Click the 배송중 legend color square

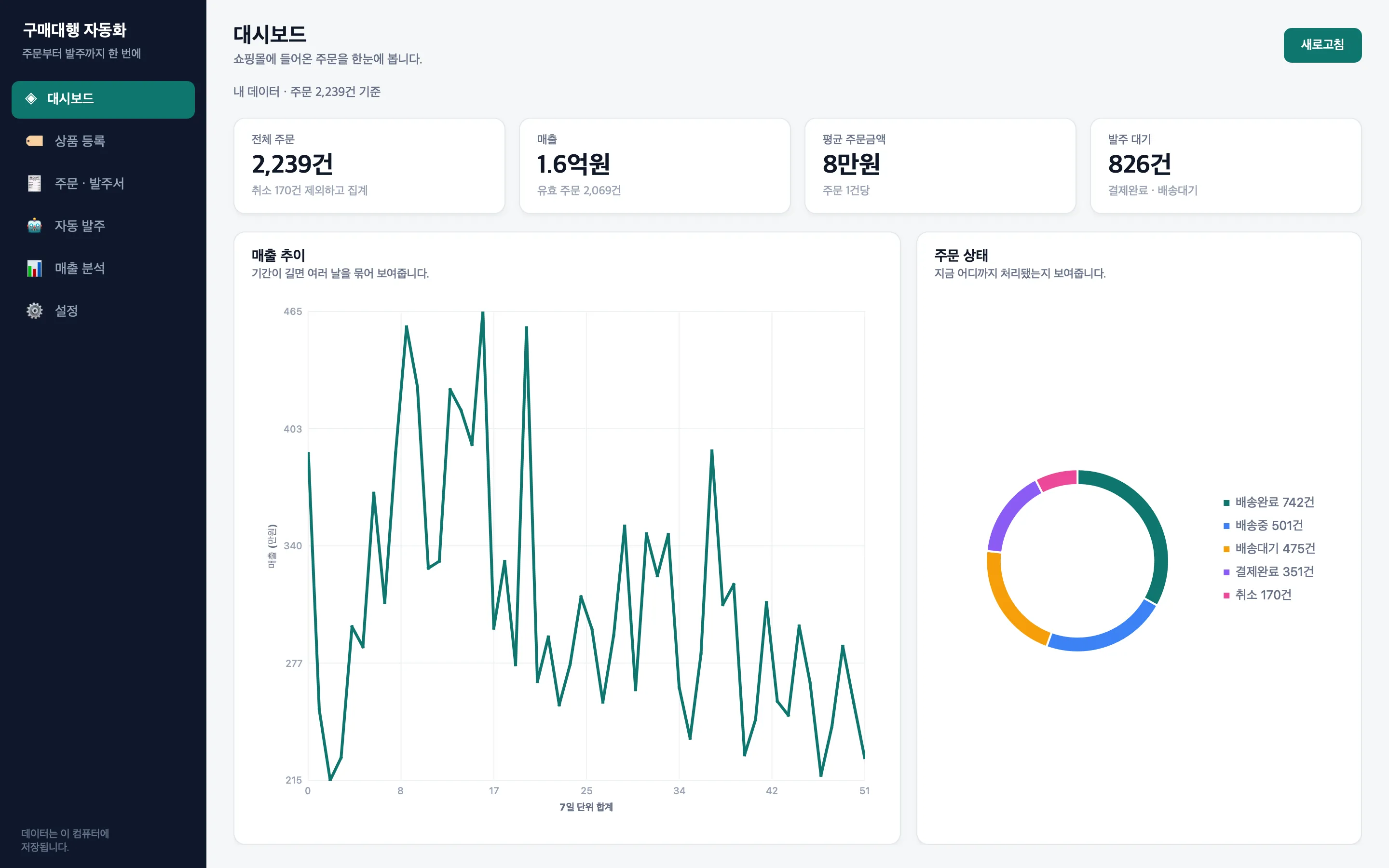(1226, 526)
